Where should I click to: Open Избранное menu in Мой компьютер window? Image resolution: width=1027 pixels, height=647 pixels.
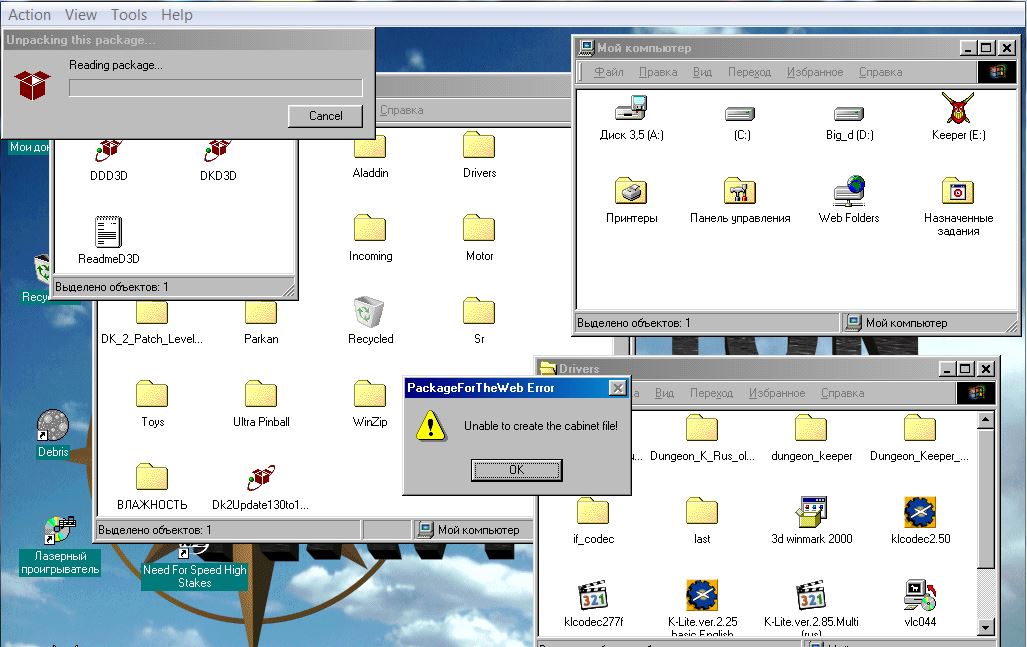click(x=814, y=72)
